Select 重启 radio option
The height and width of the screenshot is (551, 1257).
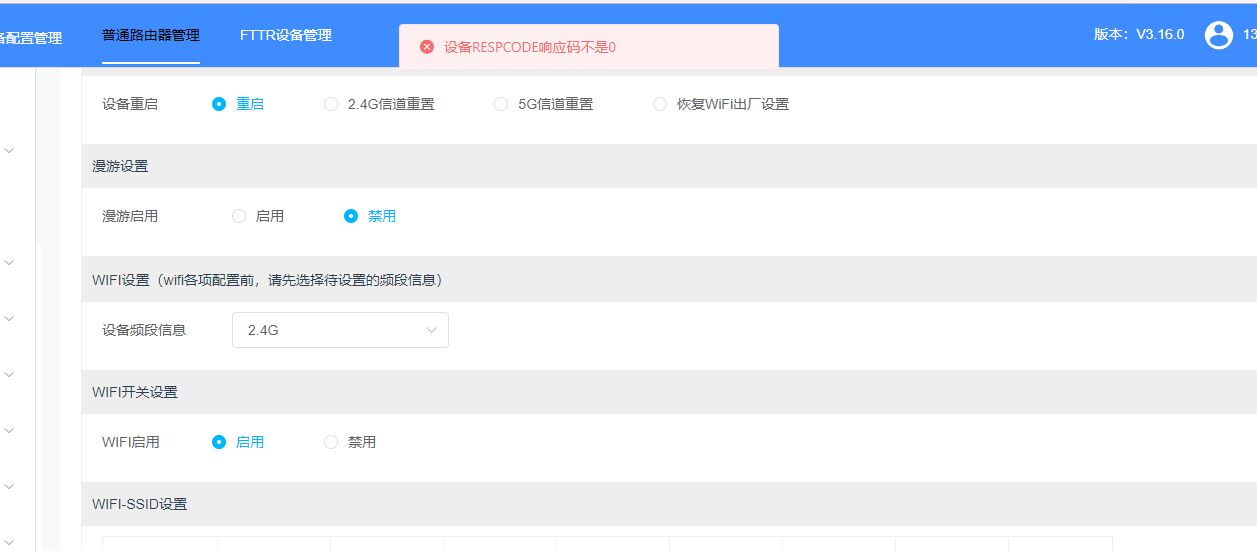tap(238, 104)
